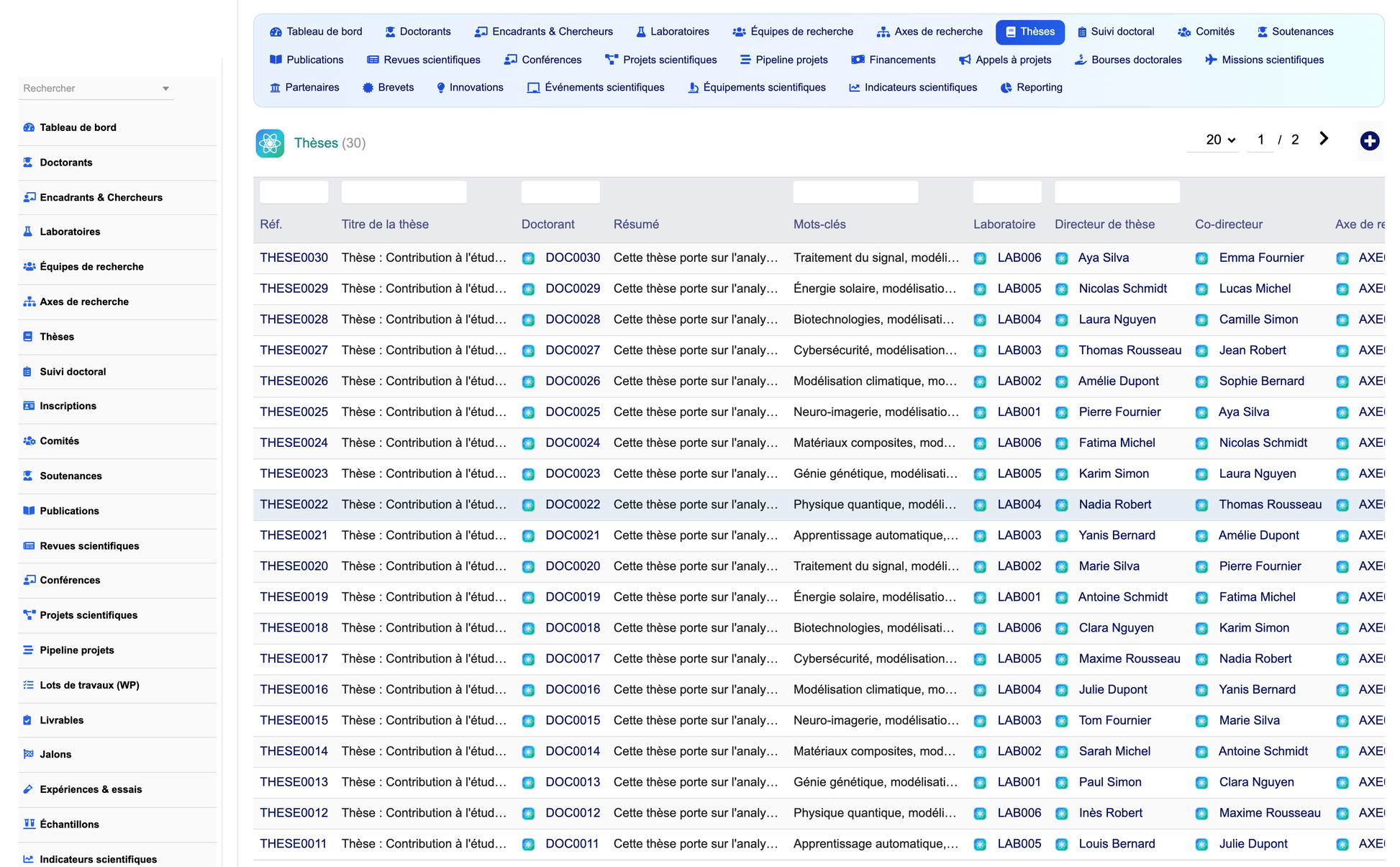
Task: Click Inscriptions card icon in sidebar
Action: coord(29,406)
